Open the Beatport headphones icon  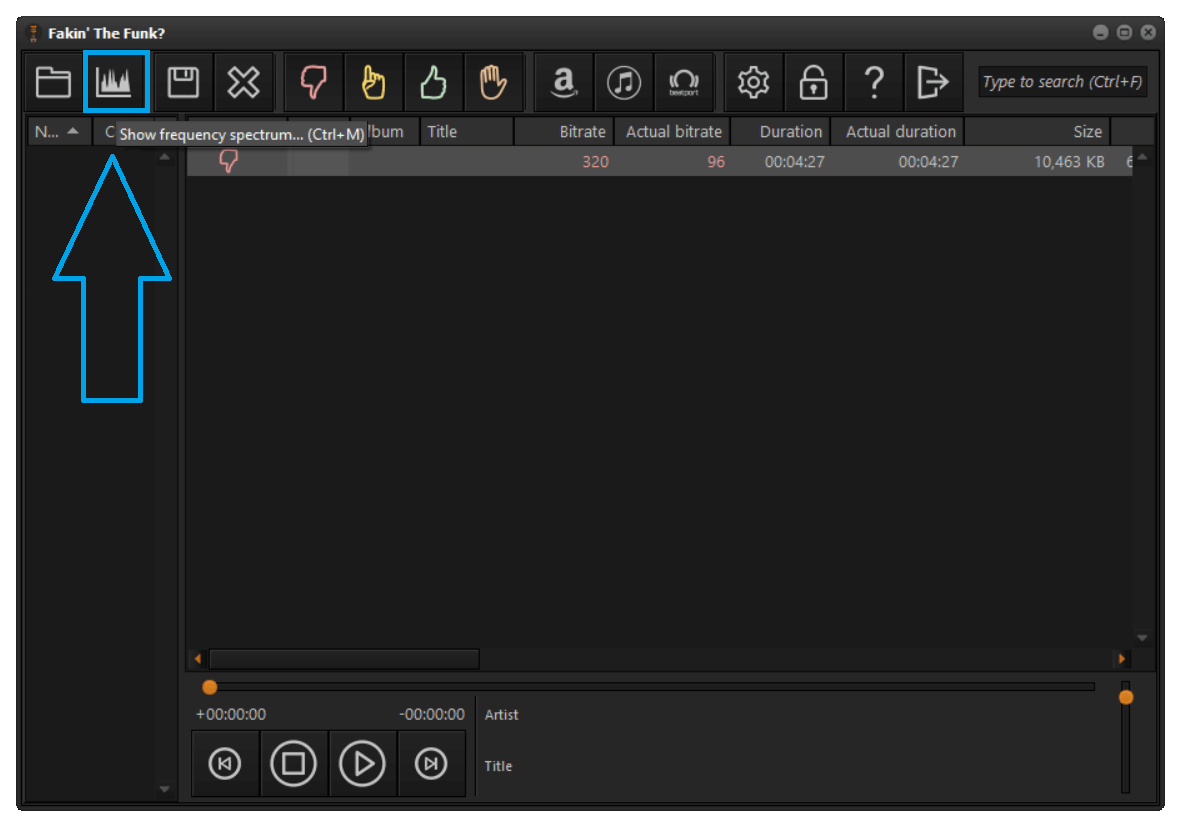(x=684, y=82)
